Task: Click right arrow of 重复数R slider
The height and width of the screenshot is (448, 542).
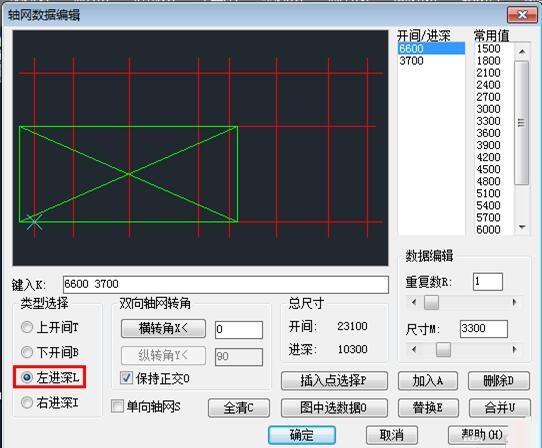Action: (x=514, y=302)
